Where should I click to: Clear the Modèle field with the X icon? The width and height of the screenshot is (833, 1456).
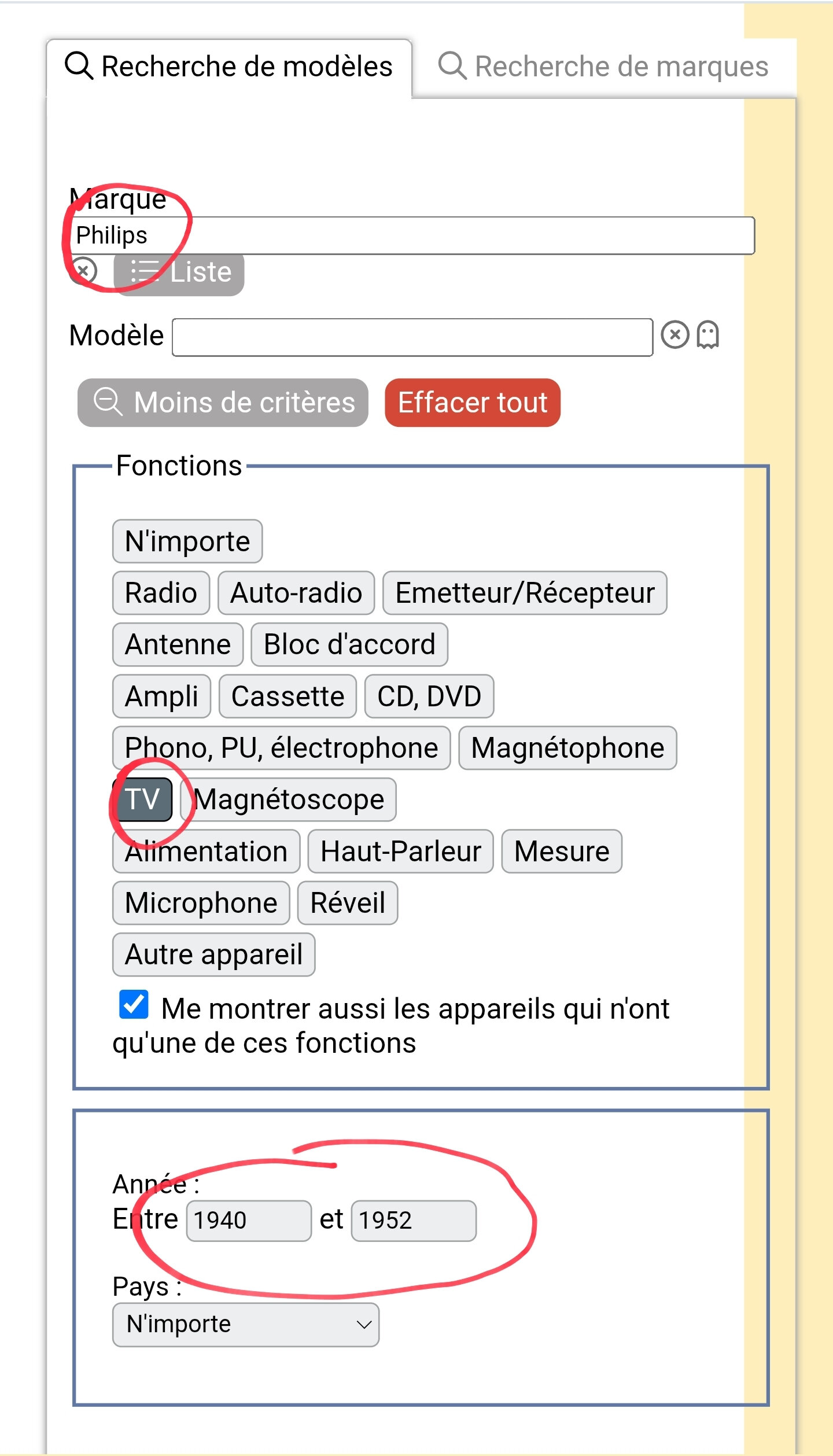pos(675,334)
